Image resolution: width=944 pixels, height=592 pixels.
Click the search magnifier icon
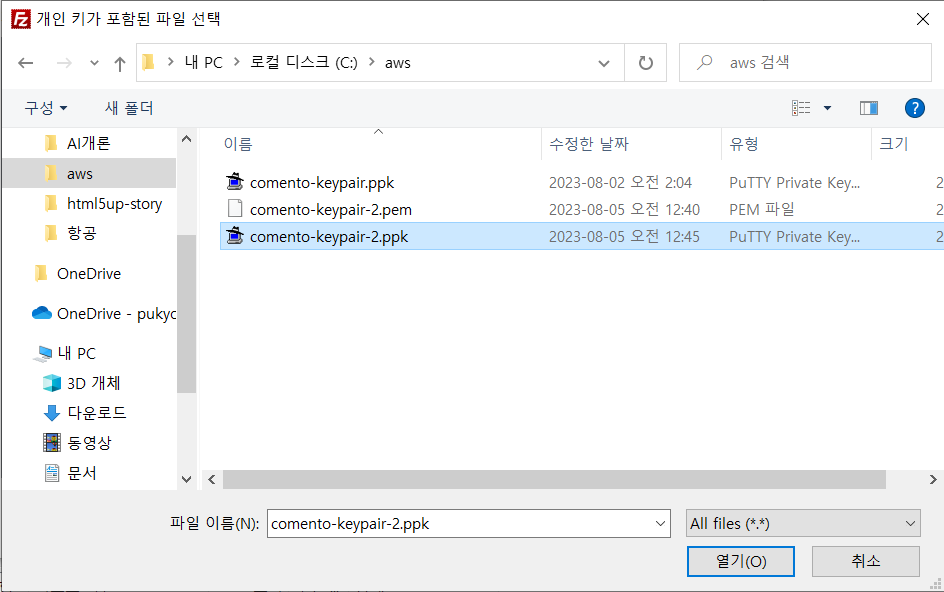(704, 62)
